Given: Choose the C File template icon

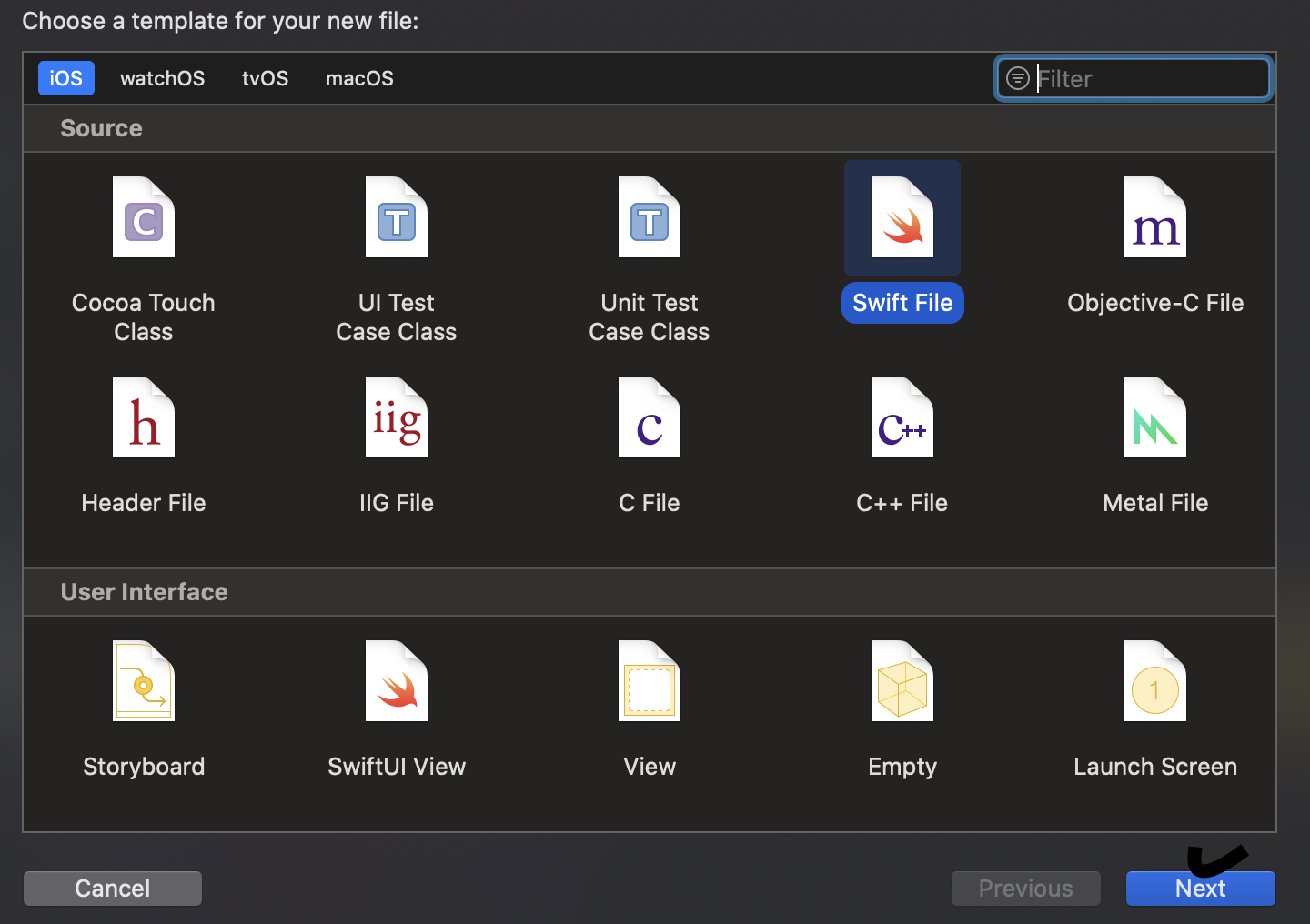Looking at the screenshot, I should click(650, 417).
